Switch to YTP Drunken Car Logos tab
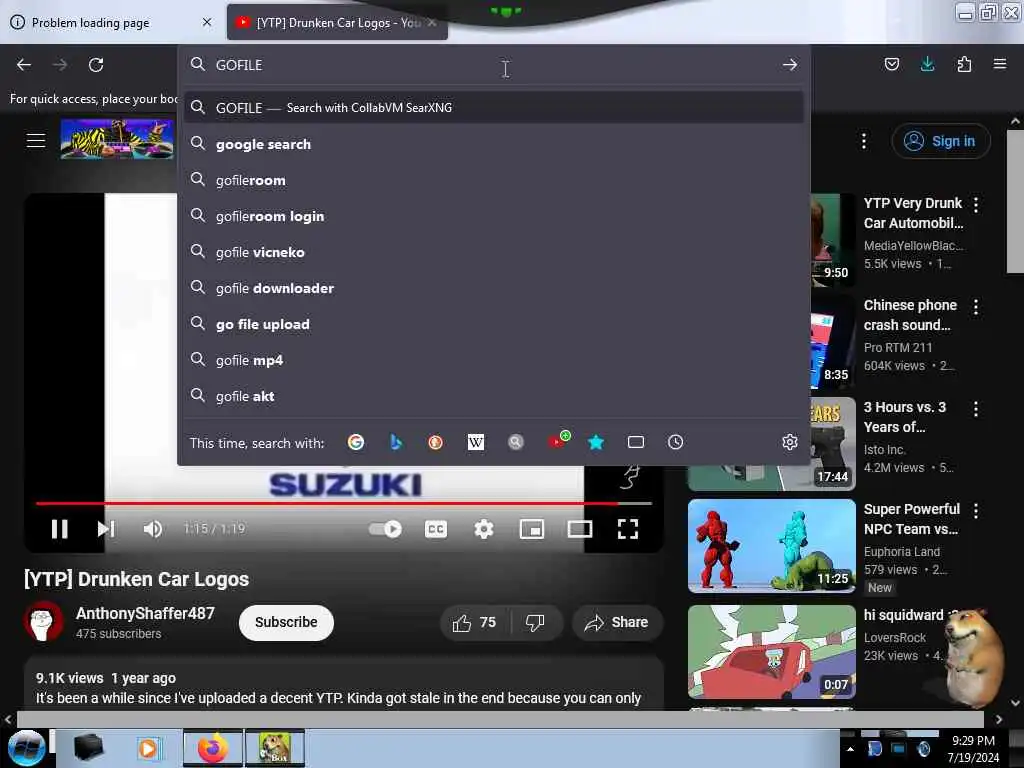This screenshot has width=1024, height=768. 337,22
